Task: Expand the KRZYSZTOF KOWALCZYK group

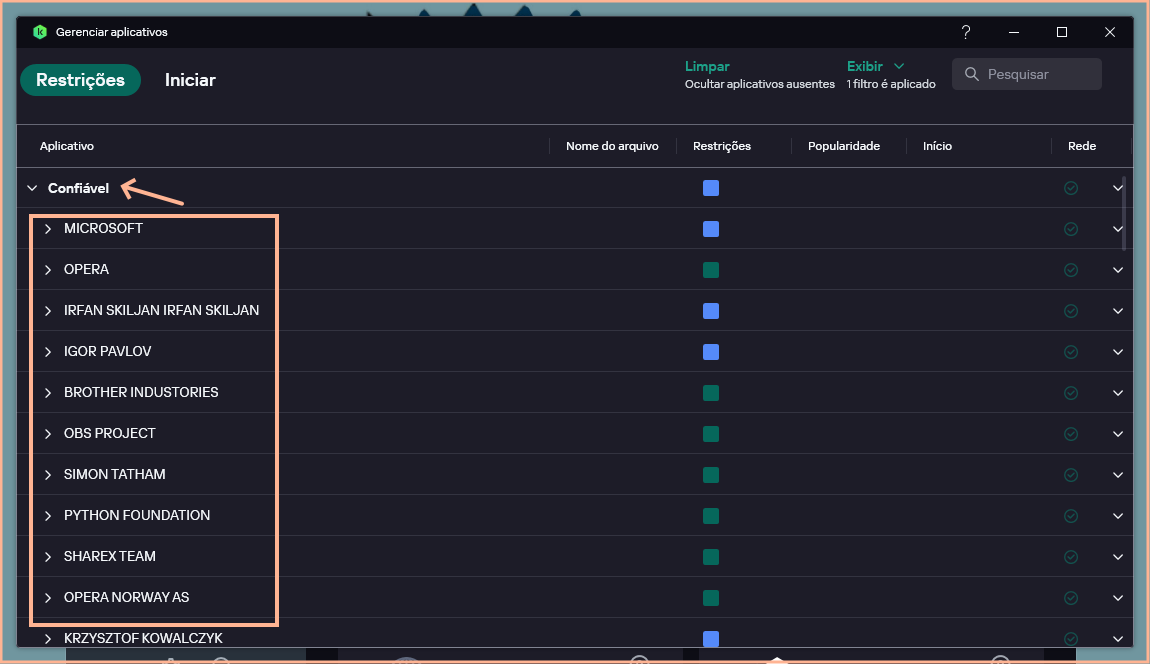Action: (48, 639)
